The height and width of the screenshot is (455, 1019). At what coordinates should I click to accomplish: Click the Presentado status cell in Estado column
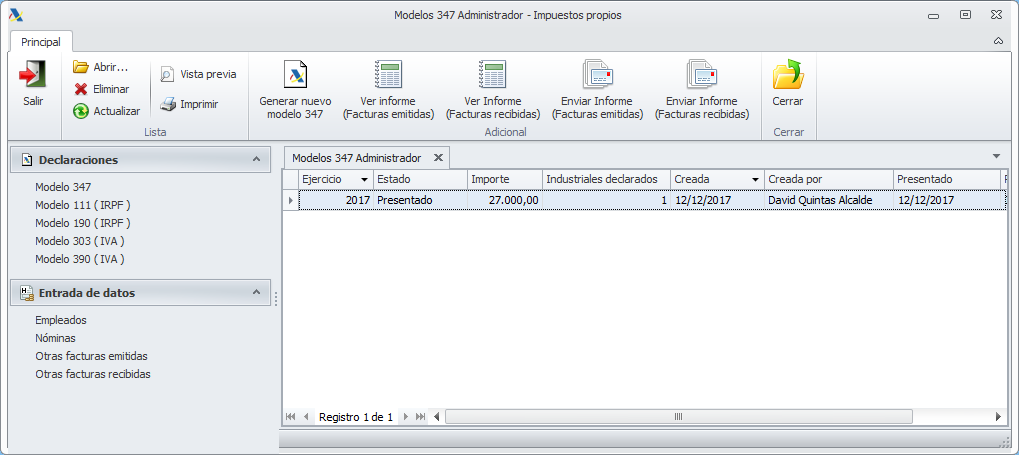coord(420,200)
